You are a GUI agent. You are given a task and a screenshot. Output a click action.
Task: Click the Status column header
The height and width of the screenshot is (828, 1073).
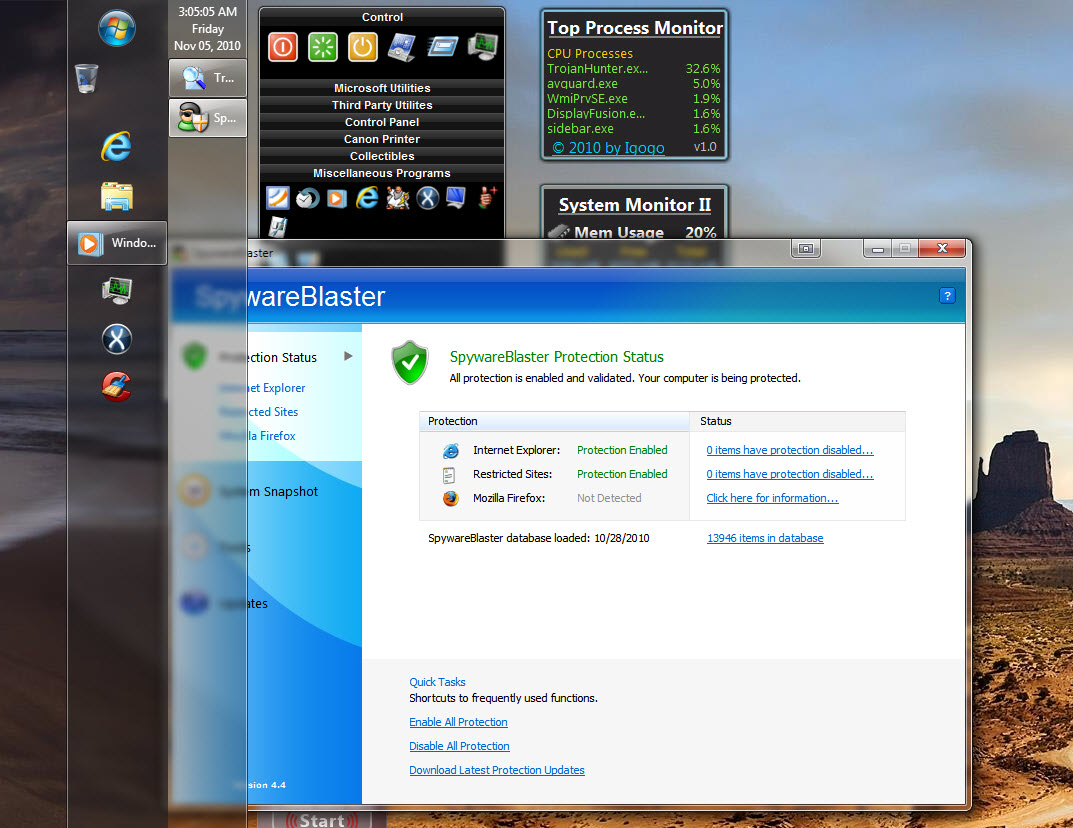[x=797, y=422]
